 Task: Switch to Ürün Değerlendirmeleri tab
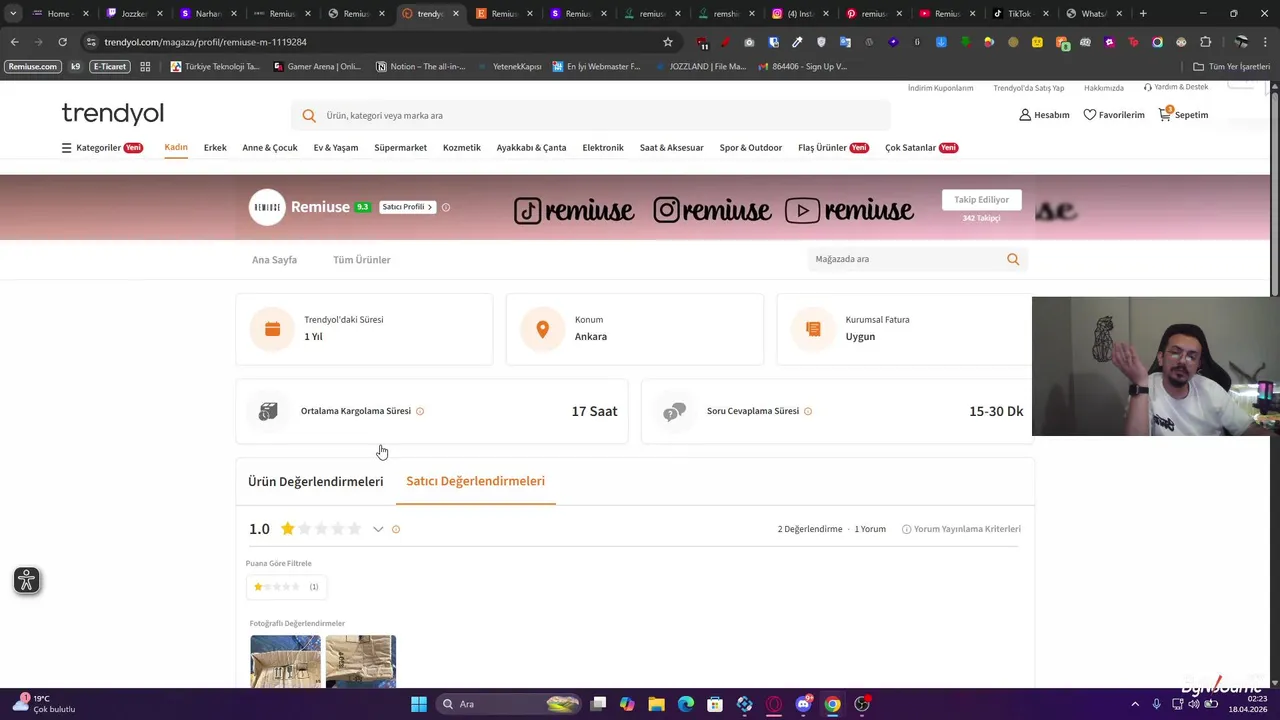point(315,482)
